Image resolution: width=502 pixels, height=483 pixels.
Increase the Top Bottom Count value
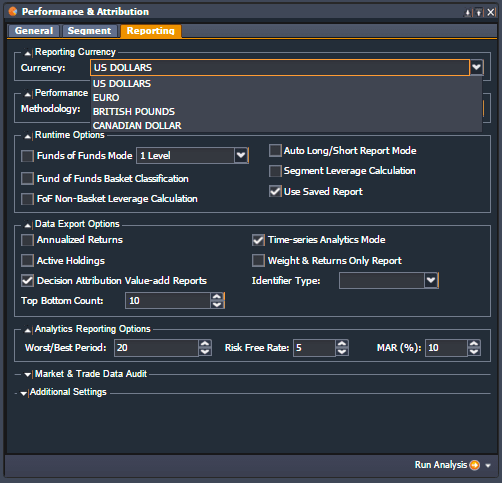tap(217, 296)
